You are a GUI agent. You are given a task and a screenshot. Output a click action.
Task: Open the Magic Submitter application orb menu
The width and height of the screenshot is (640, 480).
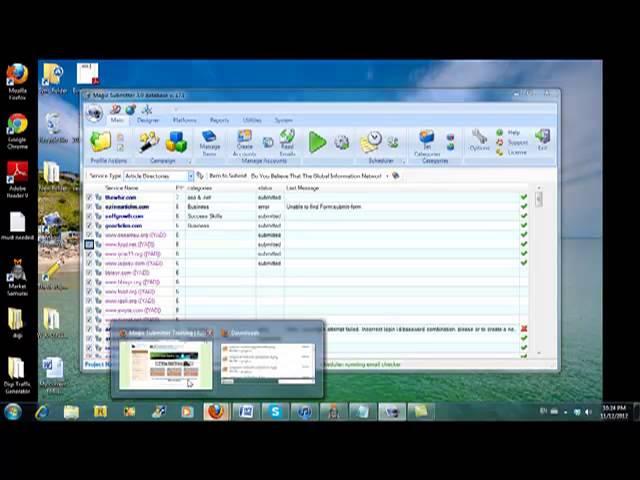[94, 113]
